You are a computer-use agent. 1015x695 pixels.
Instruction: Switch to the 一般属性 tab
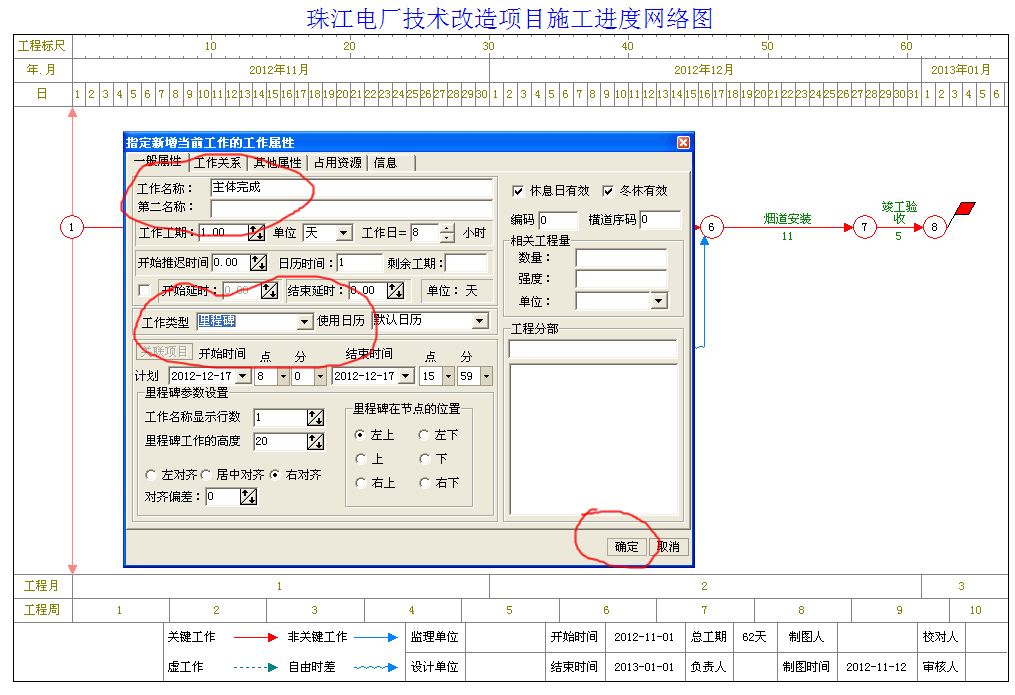click(157, 161)
